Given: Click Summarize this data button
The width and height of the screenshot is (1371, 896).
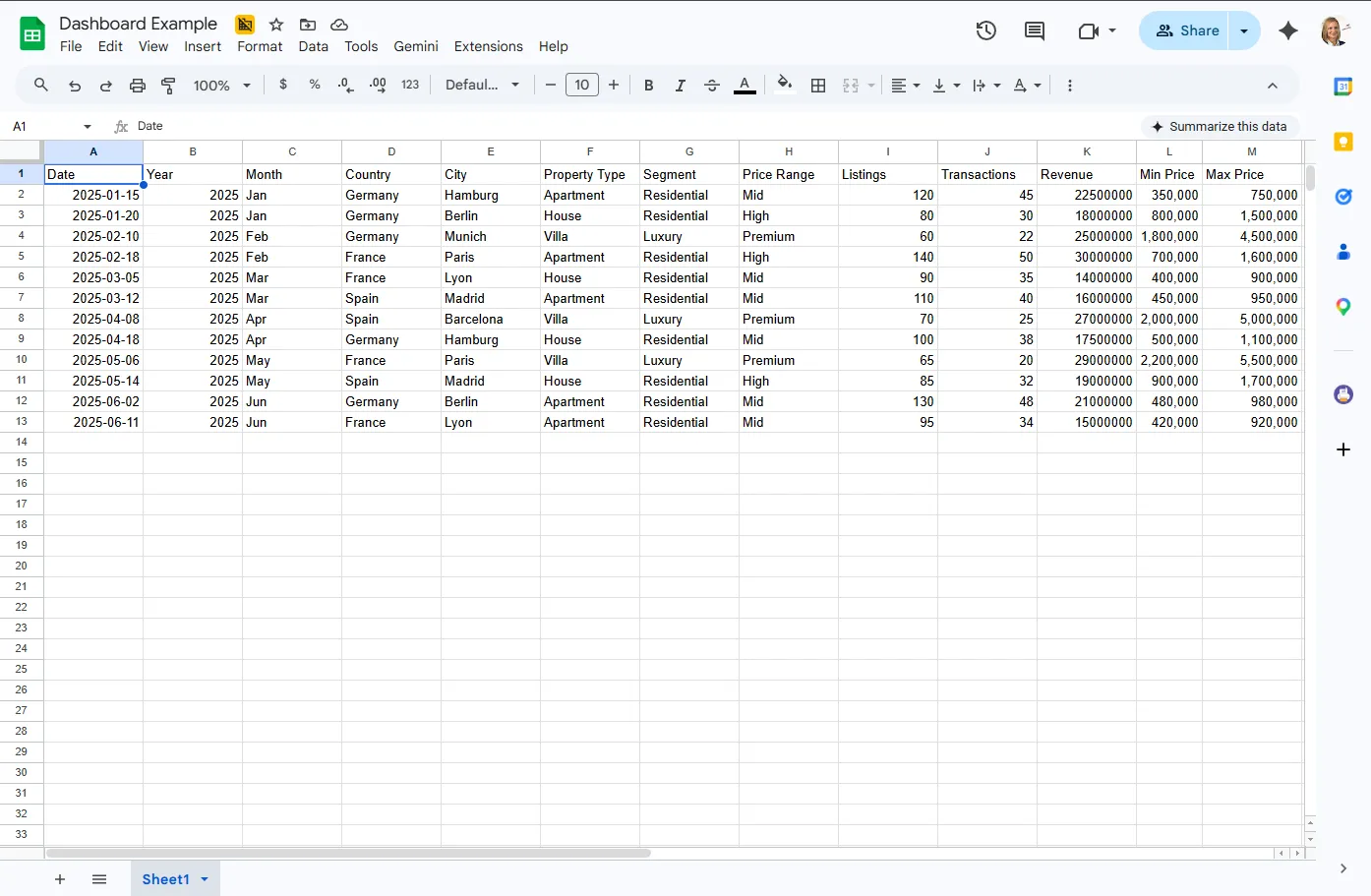Looking at the screenshot, I should click(1220, 126).
